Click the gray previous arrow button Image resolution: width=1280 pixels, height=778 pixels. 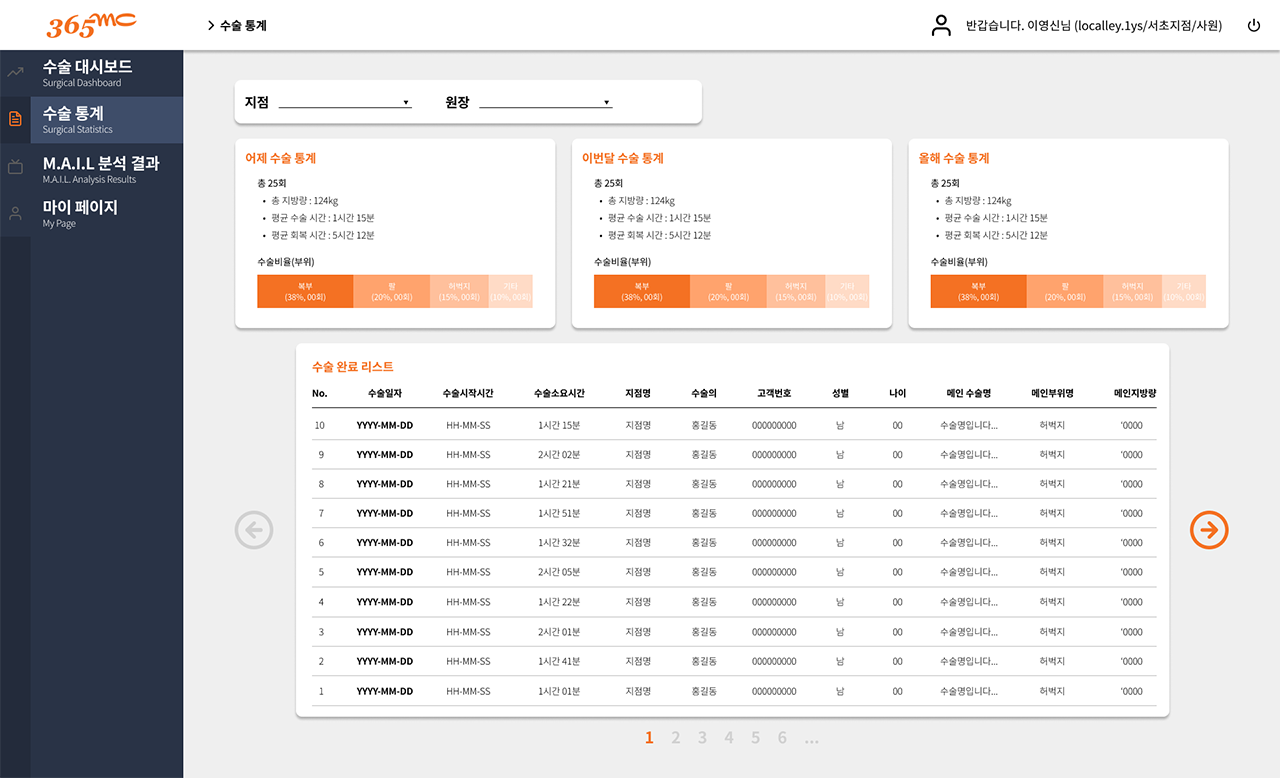(254, 530)
